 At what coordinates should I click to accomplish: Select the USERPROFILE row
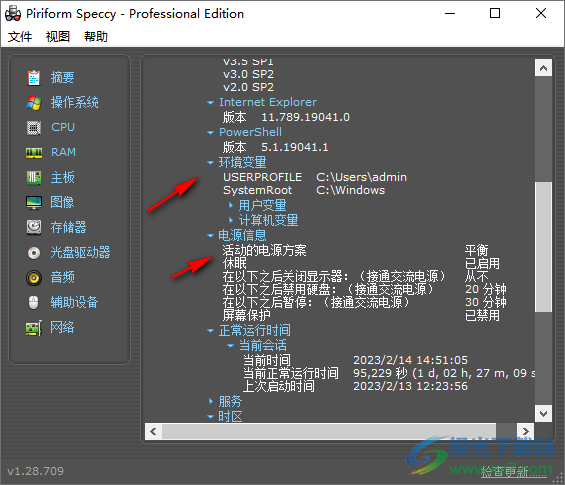(315, 177)
